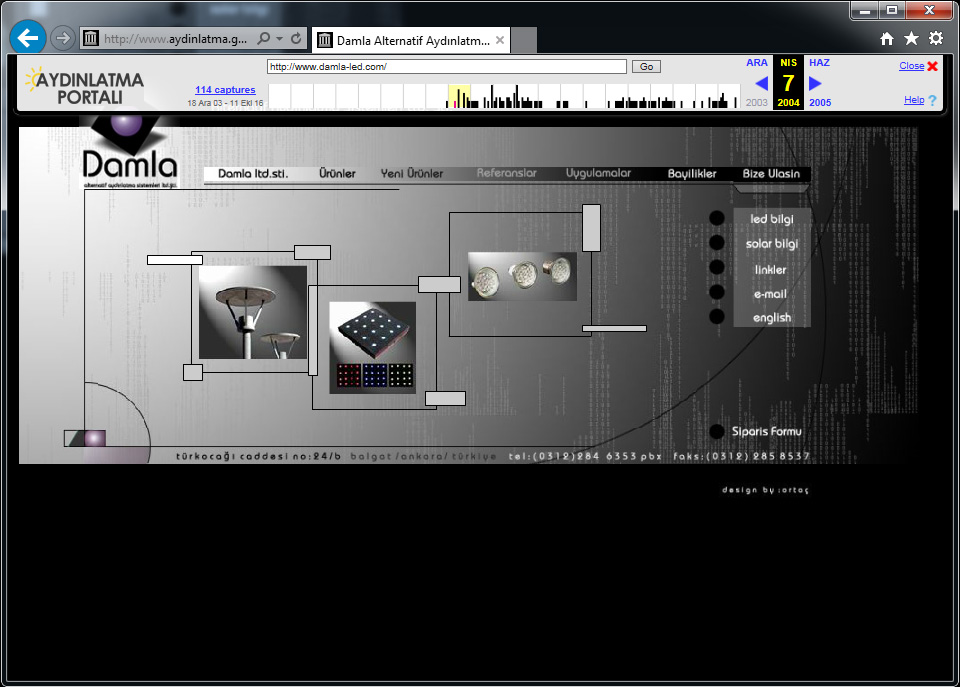The image size is (960, 687).
Task: Open Siparis Formu link
Action: pos(767,432)
